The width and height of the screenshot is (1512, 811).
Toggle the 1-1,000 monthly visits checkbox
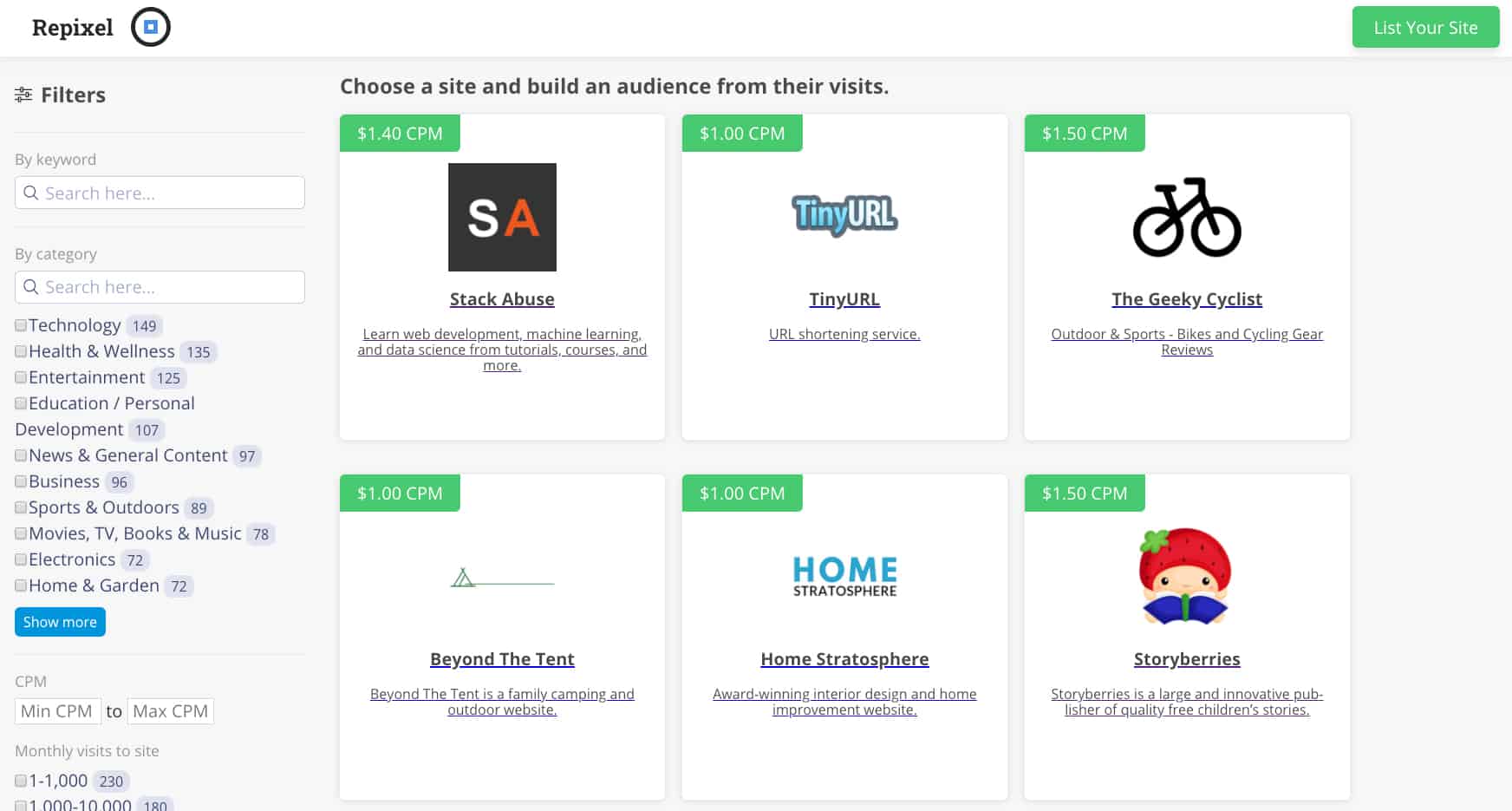coord(21,781)
